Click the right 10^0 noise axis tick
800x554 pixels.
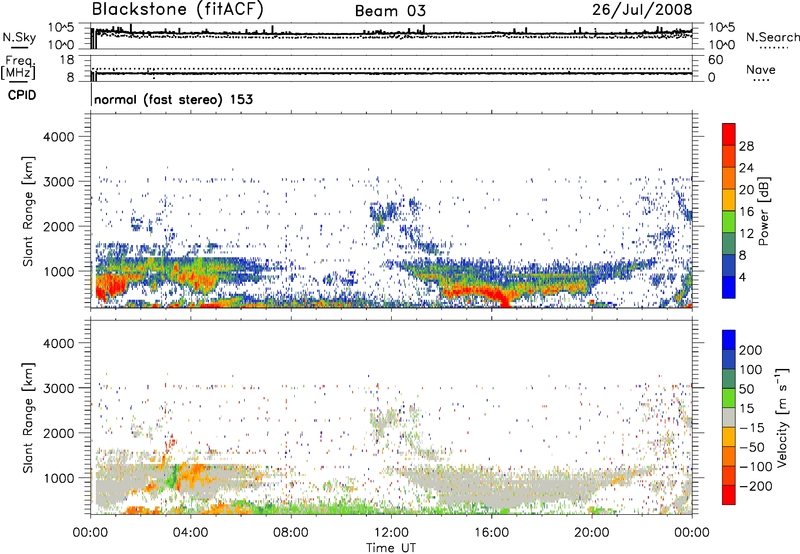(x=721, y=45)
